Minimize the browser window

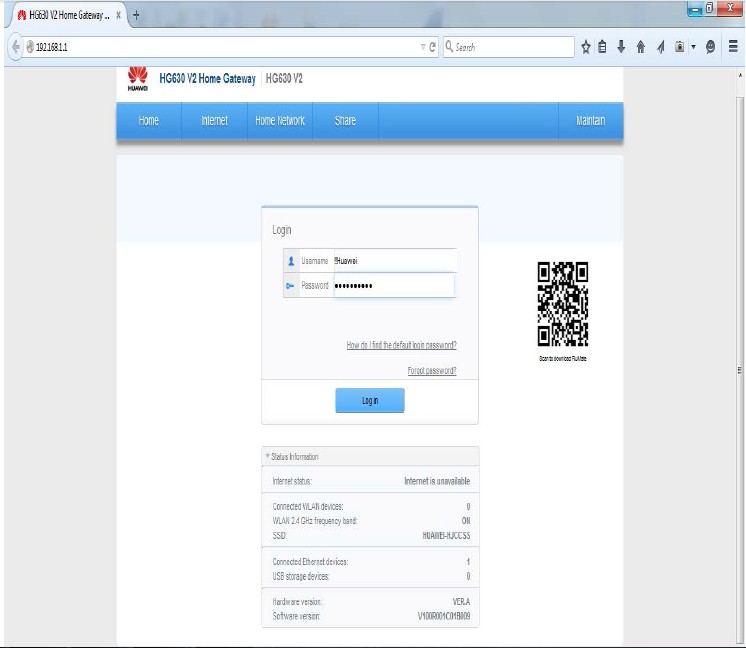(x=695, y=9)
